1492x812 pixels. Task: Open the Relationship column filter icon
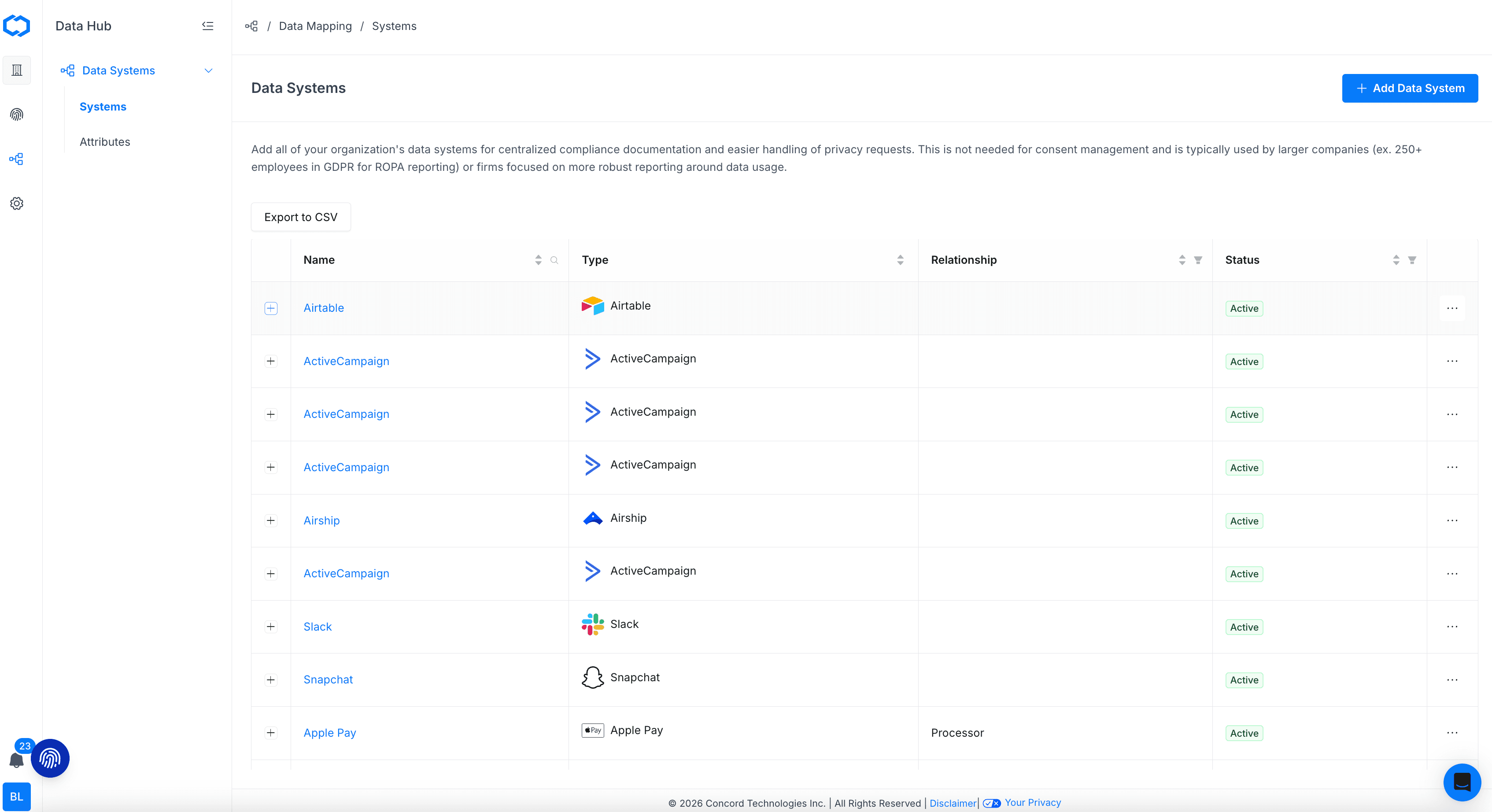click(1198, 260)
